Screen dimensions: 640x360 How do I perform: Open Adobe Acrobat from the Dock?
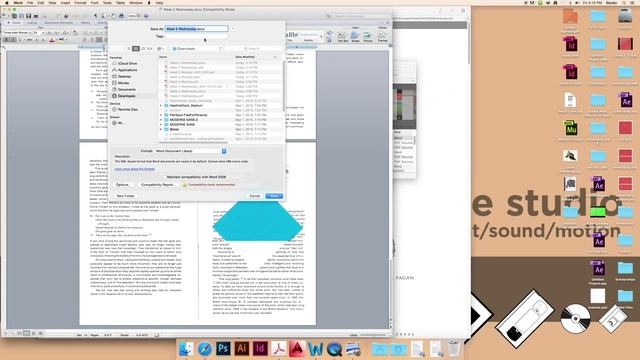click(279, 349)
